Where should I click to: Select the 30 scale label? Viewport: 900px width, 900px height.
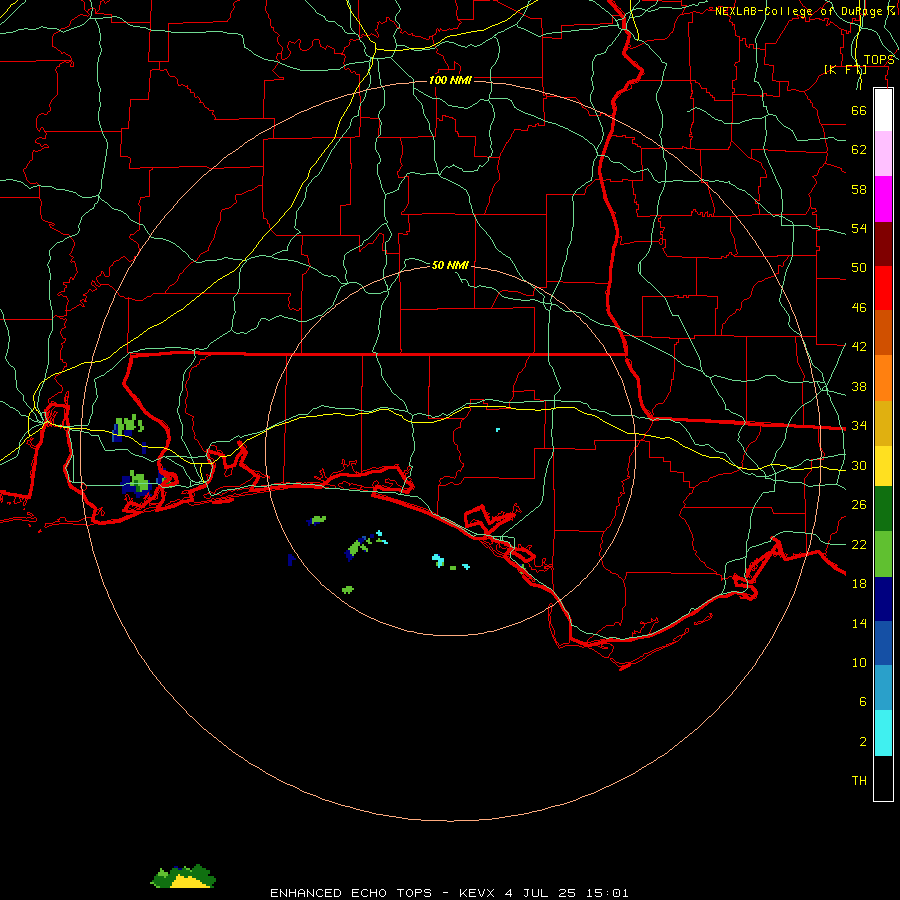[859, 465]
